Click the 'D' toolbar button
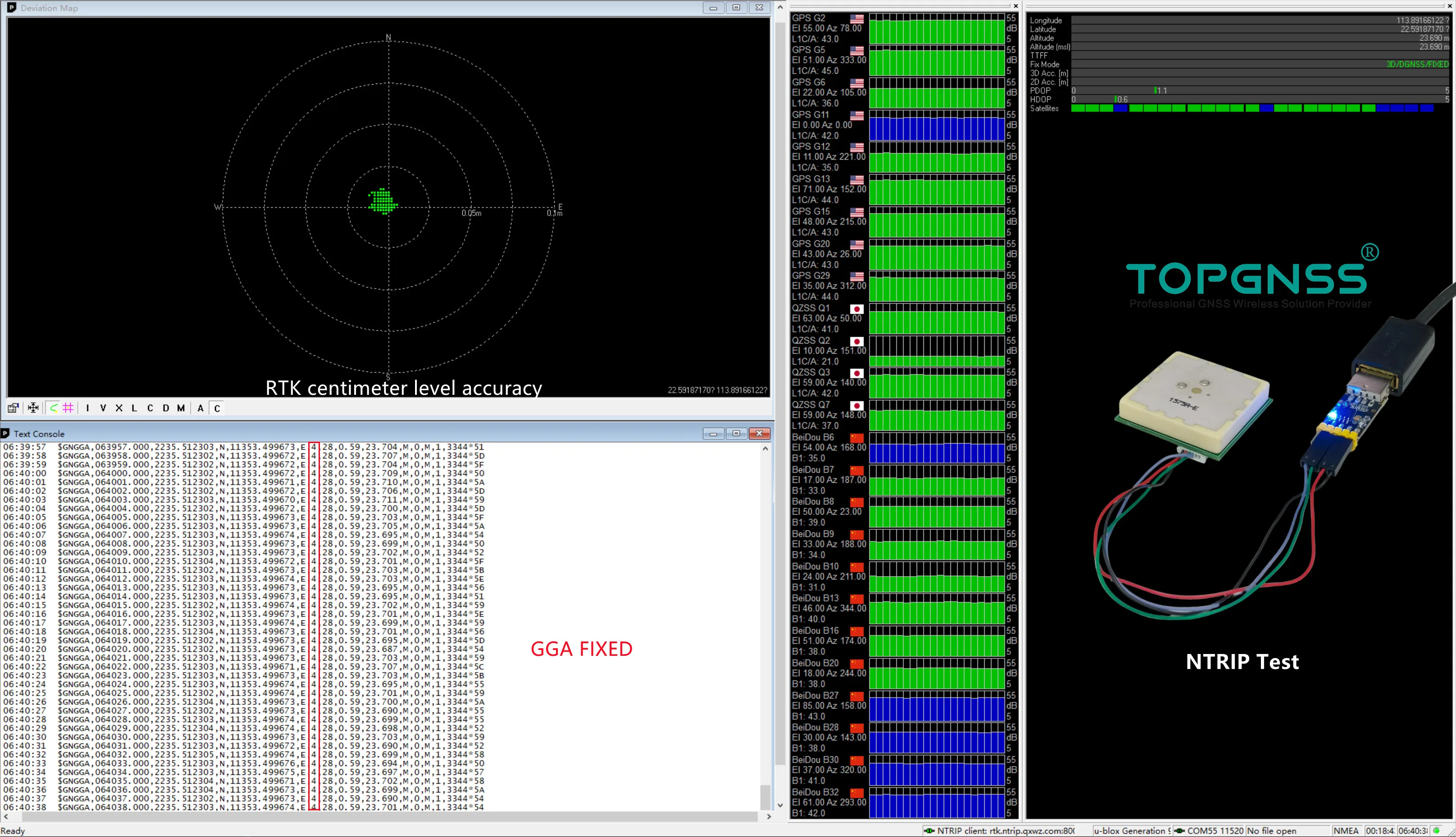This screenshot has height=837, width=1456. [166, 408]
